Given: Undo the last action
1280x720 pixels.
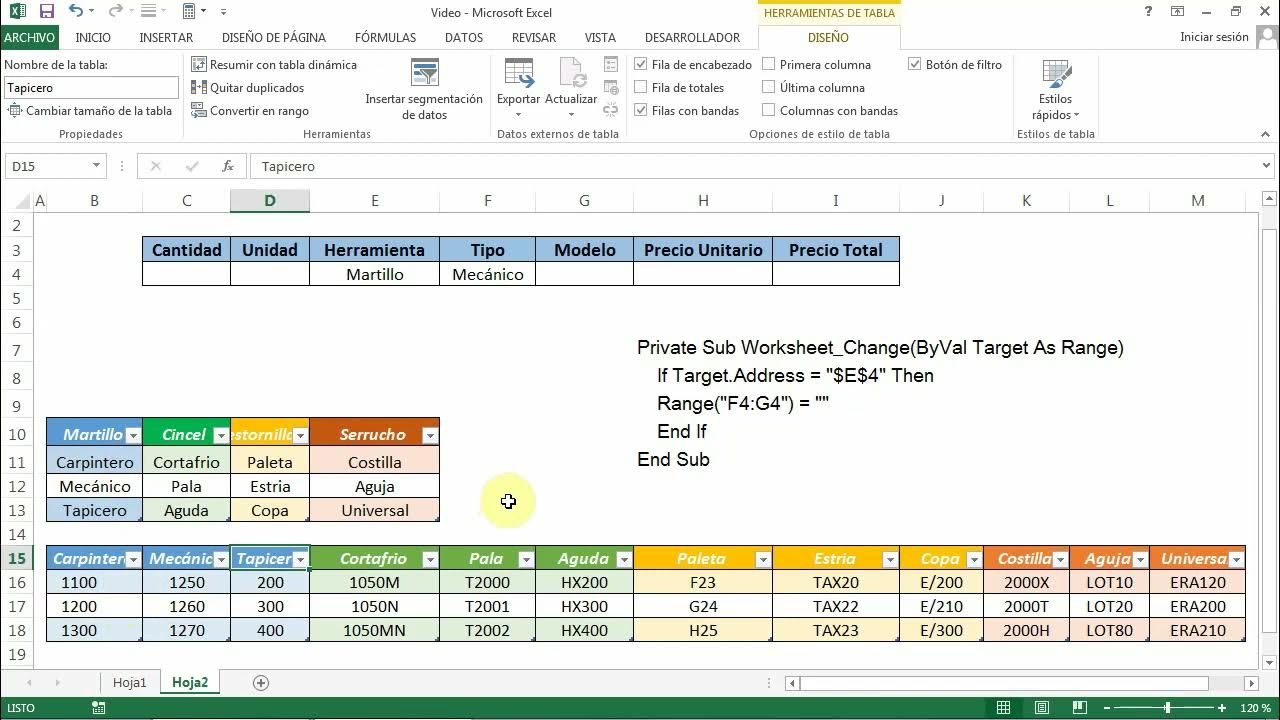Looking at the screenshot, I should pyautogui.click(x=77, y=12).
